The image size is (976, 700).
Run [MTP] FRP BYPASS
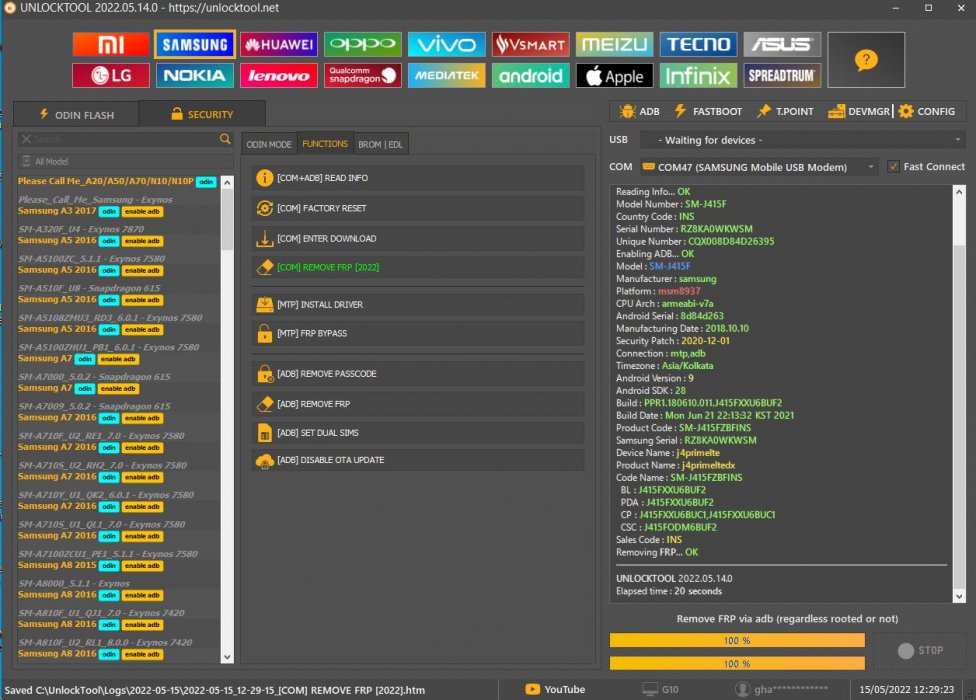(418, 334)
